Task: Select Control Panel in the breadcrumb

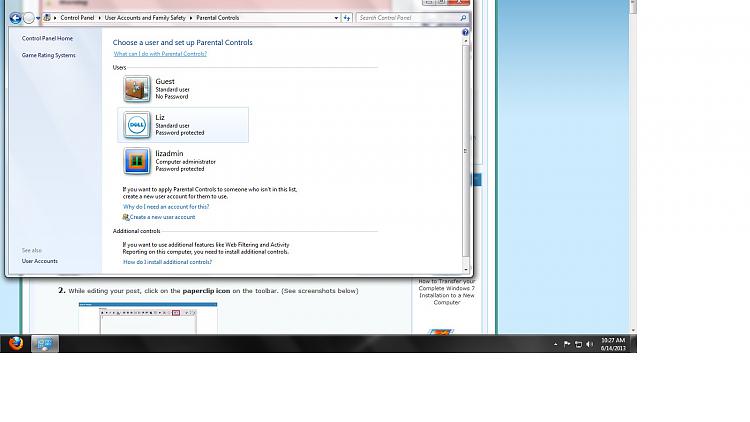Action: tap(77, 18)
